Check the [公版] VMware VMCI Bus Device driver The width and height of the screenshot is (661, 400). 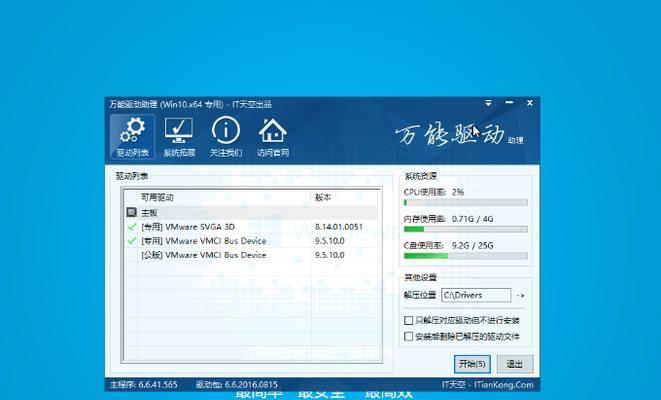point(132,255)
